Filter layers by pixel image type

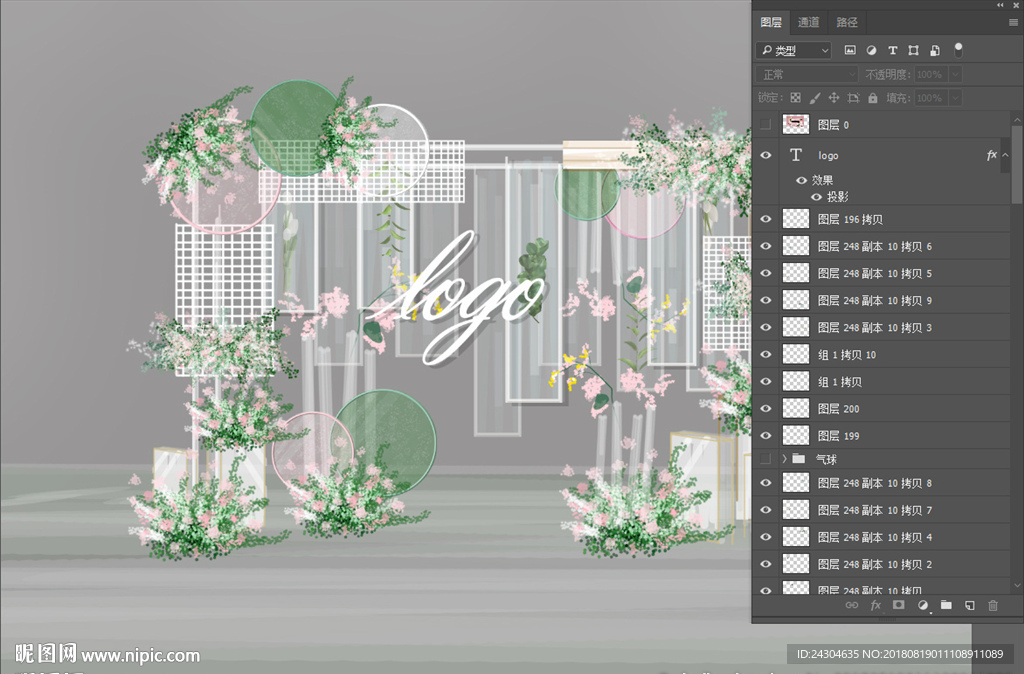850,50
